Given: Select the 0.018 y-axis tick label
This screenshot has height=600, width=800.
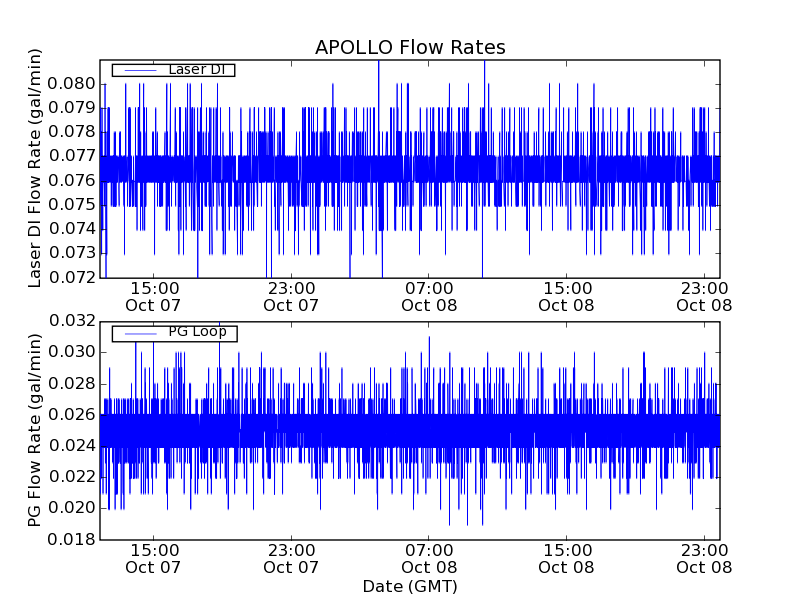Looking at the screenshot, I should 72,539.
